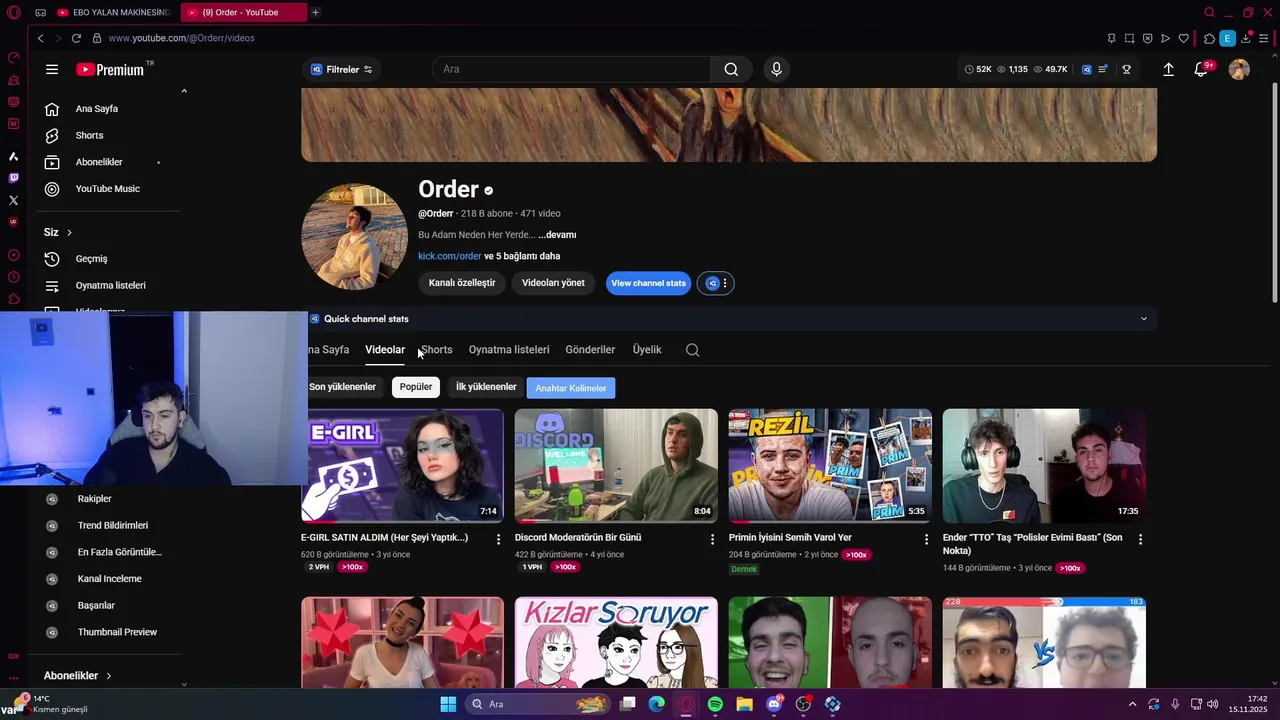Switch to Oynatma listeleri channel tab

click(x=509, y=350)
